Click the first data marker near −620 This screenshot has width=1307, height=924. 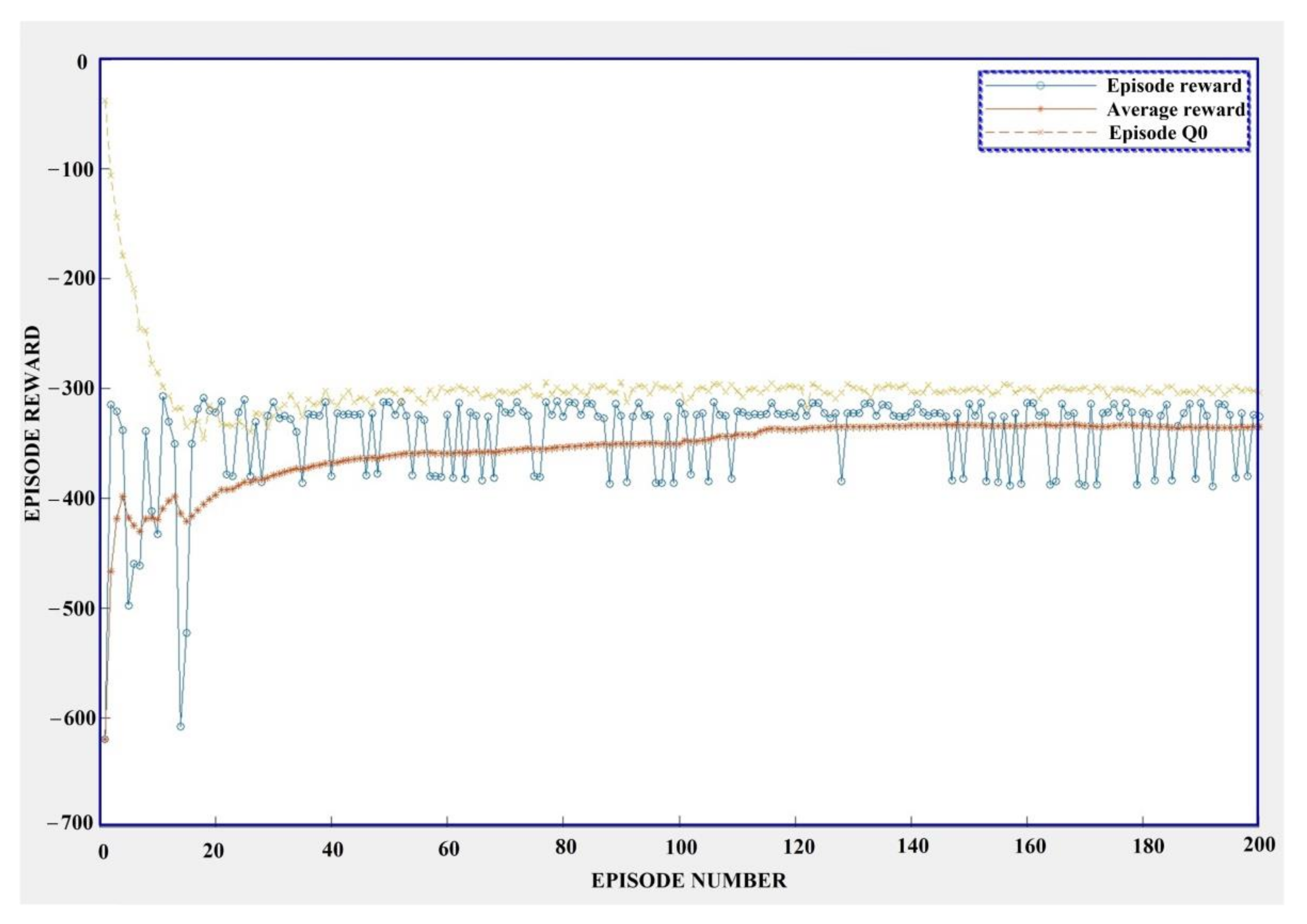[x=104, y=740]
